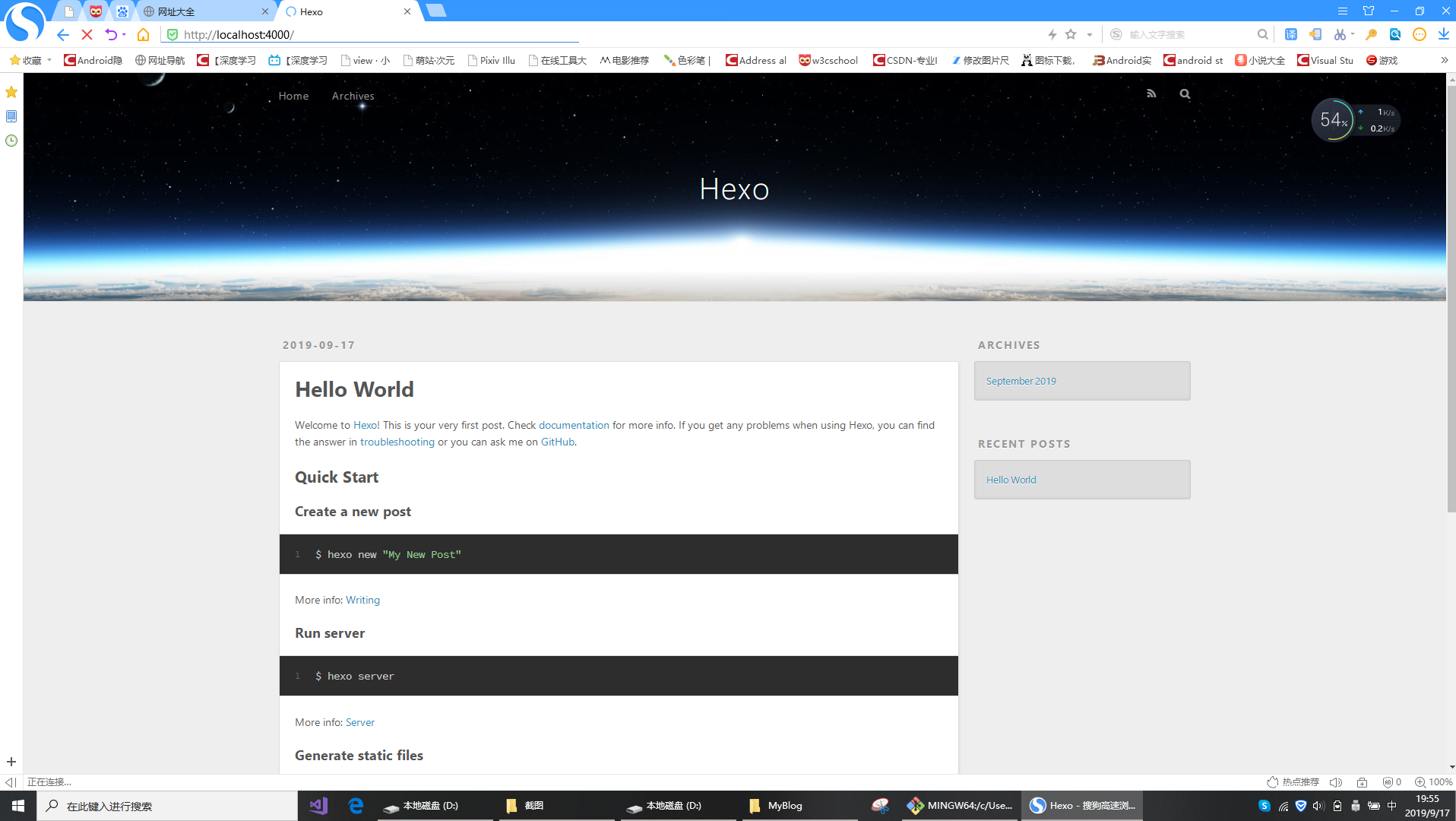Open the w3cschool bookmark
The width and height of the screenshot is (1456, 821).
click(828, 60)
